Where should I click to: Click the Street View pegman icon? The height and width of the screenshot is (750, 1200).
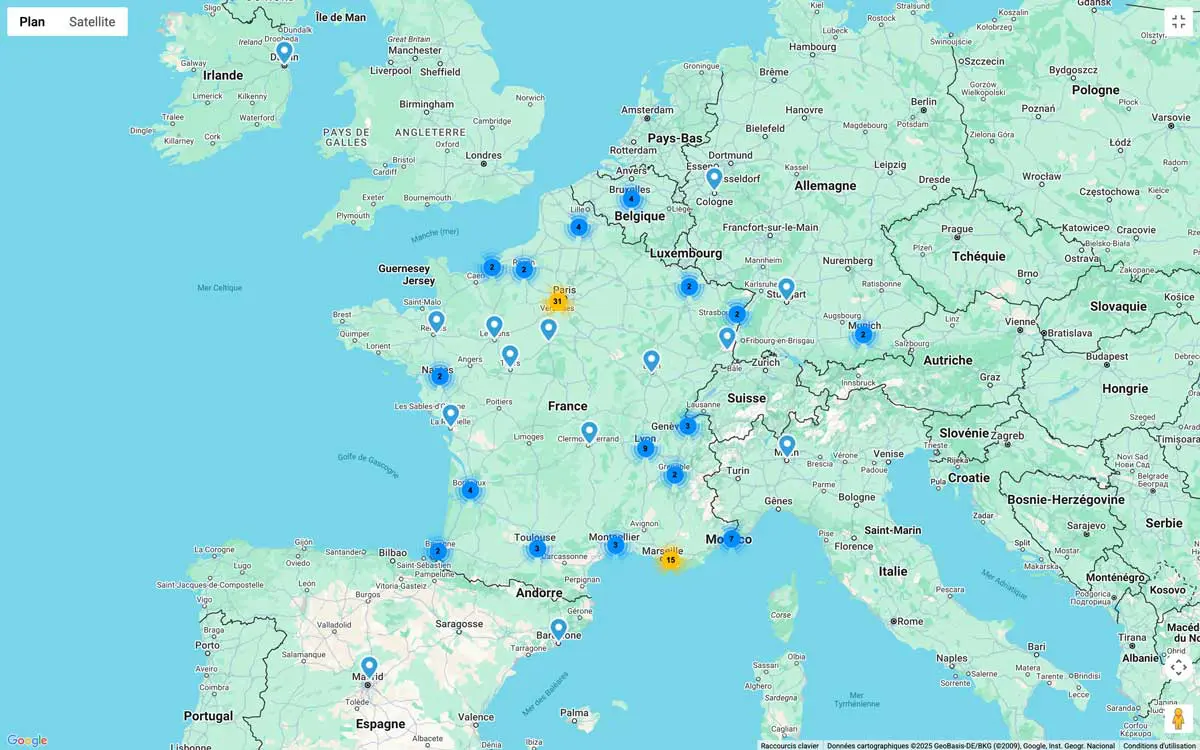pos(1178,717)
